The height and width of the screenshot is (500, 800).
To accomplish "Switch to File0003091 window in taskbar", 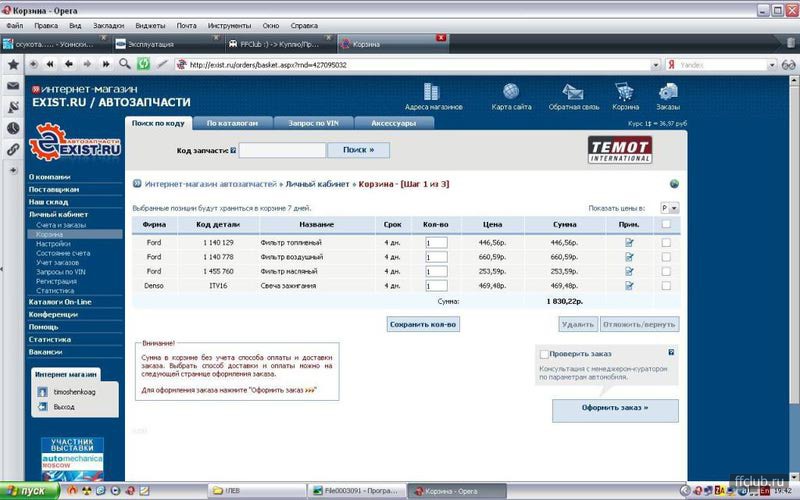I will click(357, 491).
